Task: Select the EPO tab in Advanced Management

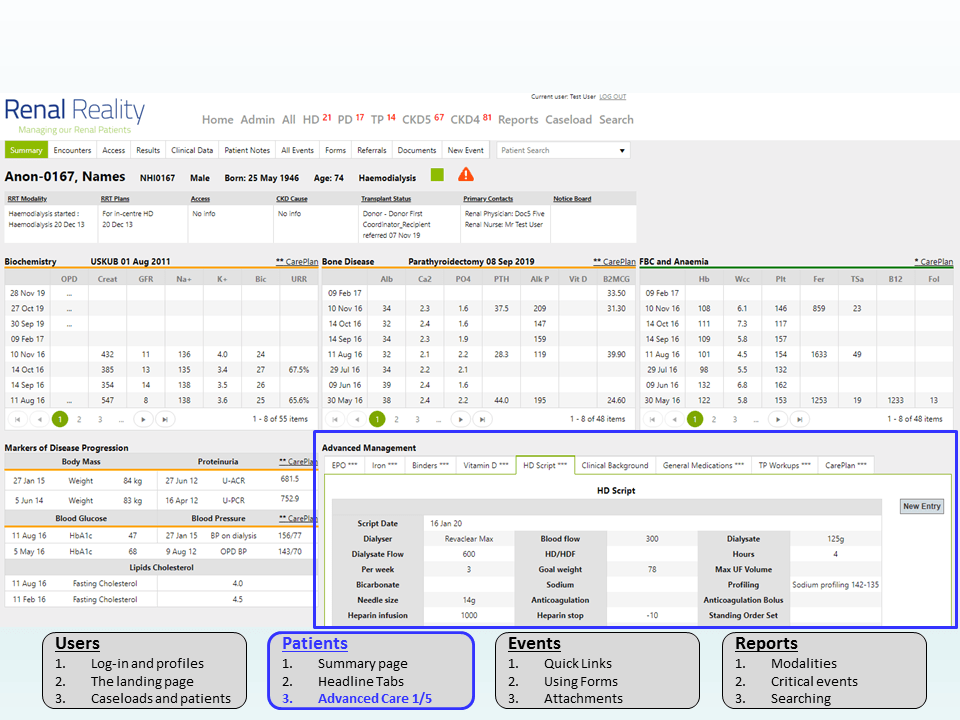Action: tap(344, 465)
